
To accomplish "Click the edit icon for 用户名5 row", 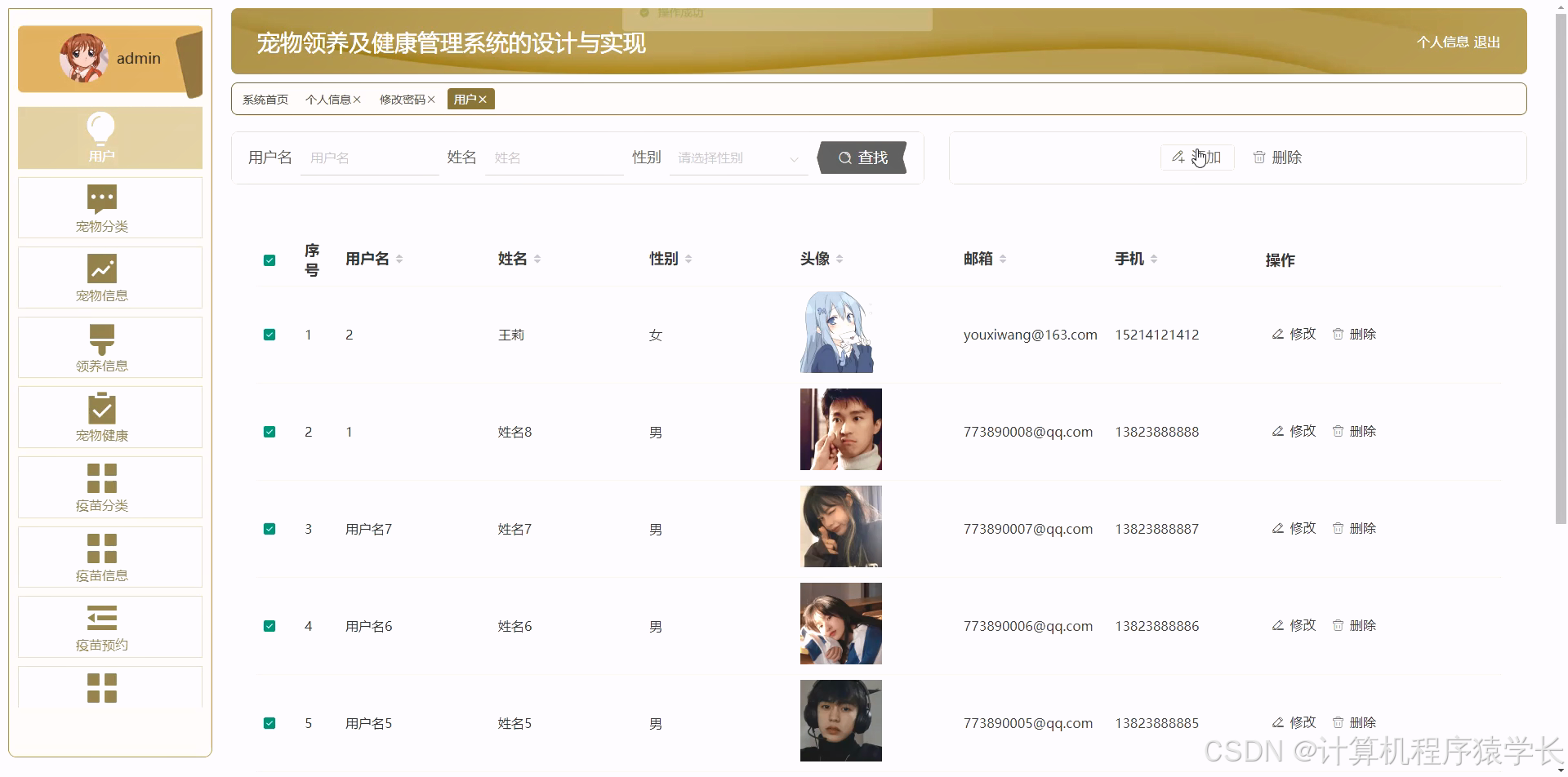I will click(1278, 722).
